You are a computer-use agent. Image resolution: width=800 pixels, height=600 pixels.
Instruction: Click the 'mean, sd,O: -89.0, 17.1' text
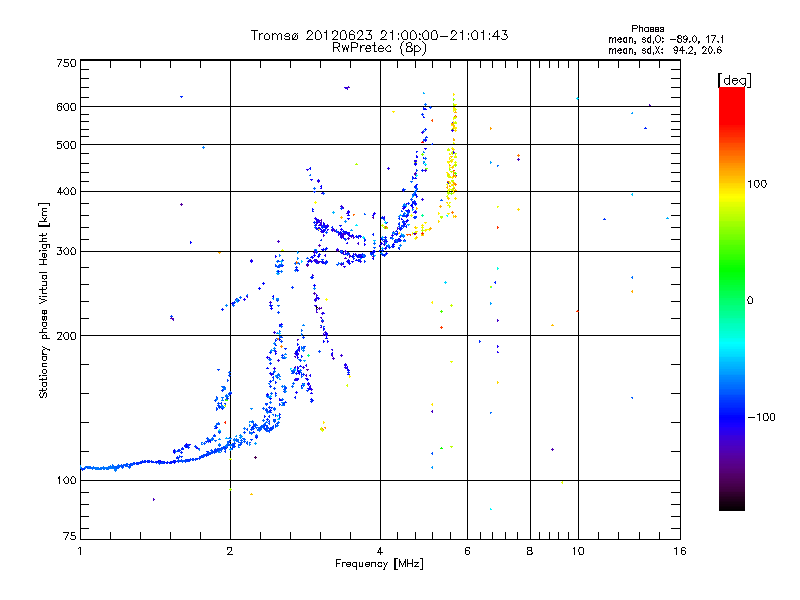tap(666, 39)
